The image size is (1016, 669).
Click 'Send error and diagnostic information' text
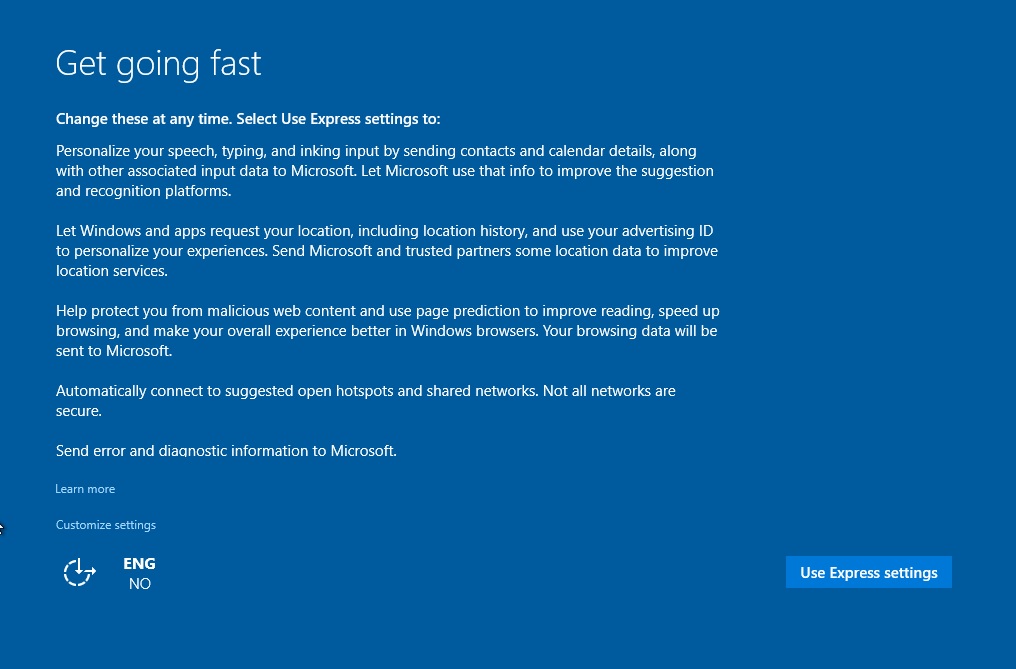226,451
